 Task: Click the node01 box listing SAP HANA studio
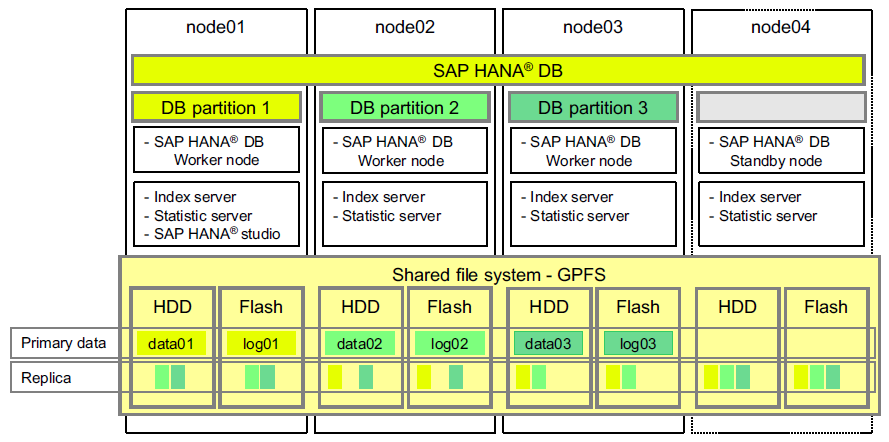point(216,214)
